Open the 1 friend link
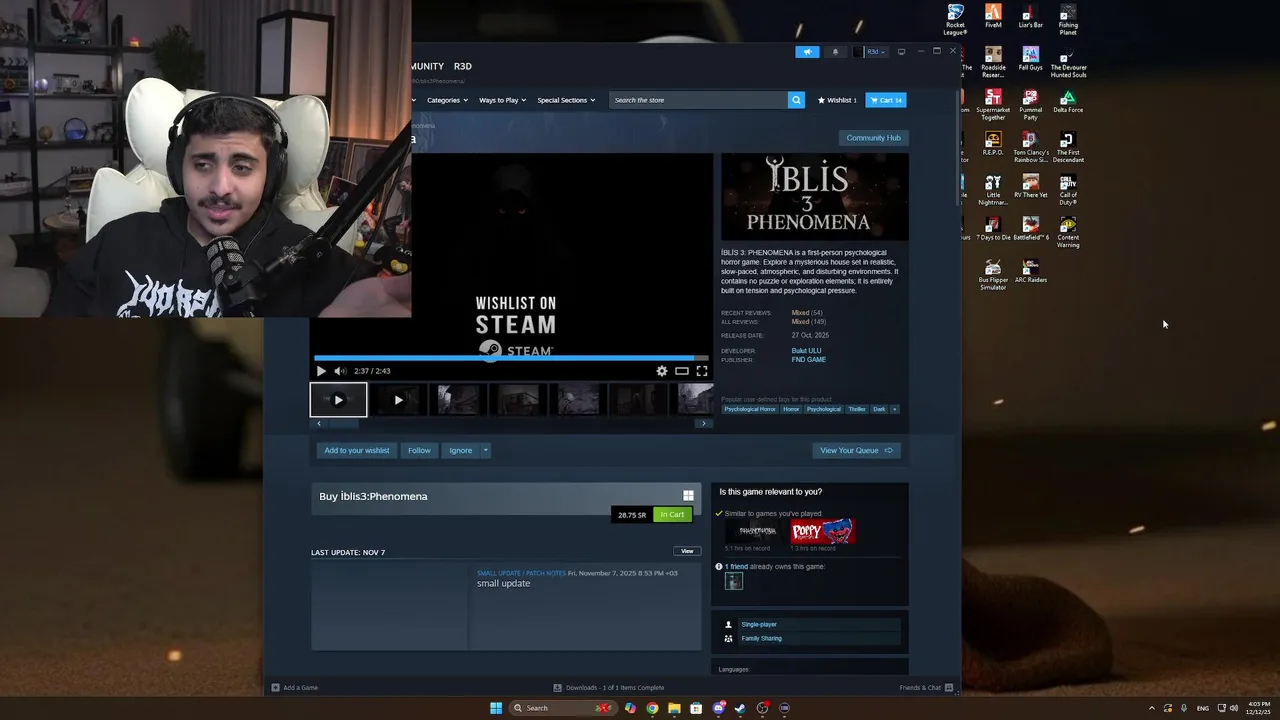Screen dimensions: 1280x720 [736, 567]
